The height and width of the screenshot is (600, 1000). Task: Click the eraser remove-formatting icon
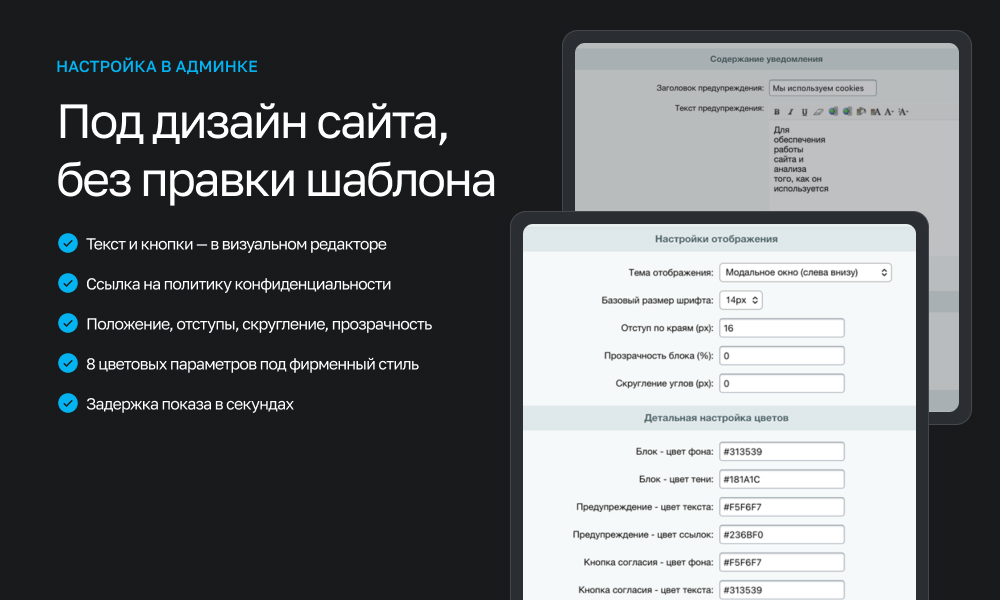[x=818, y=112]
